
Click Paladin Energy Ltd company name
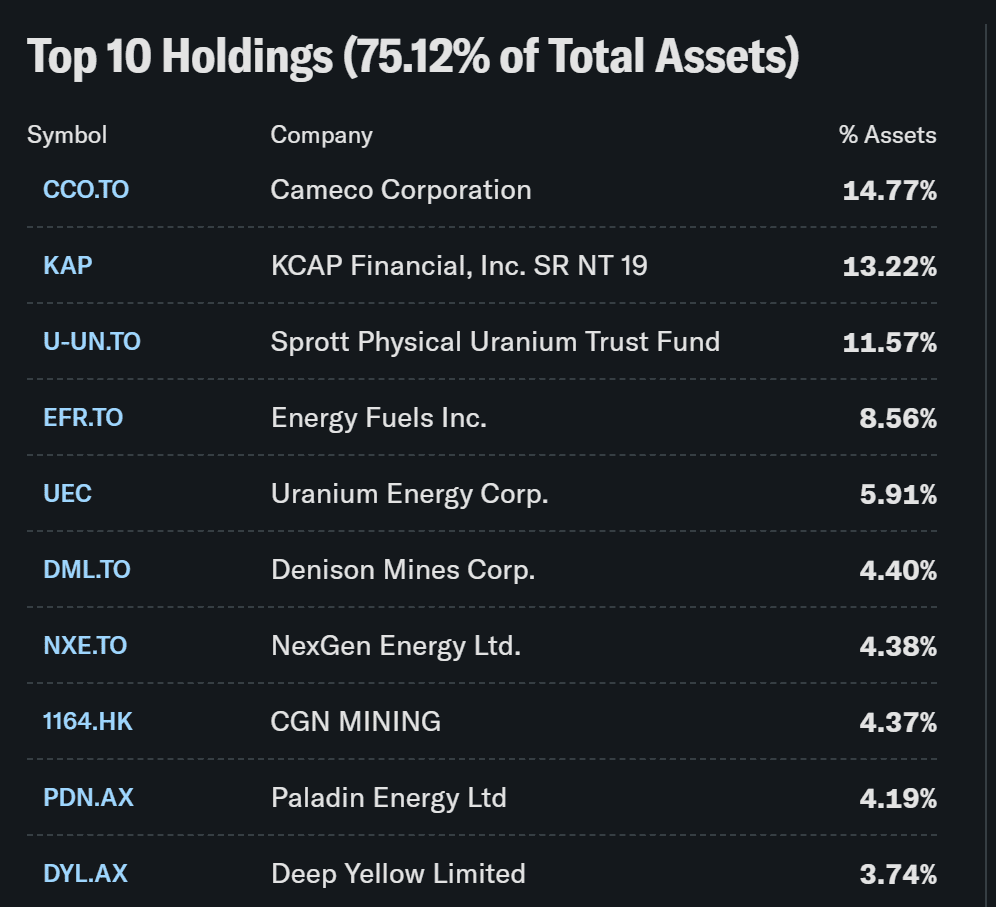(388, 798)
